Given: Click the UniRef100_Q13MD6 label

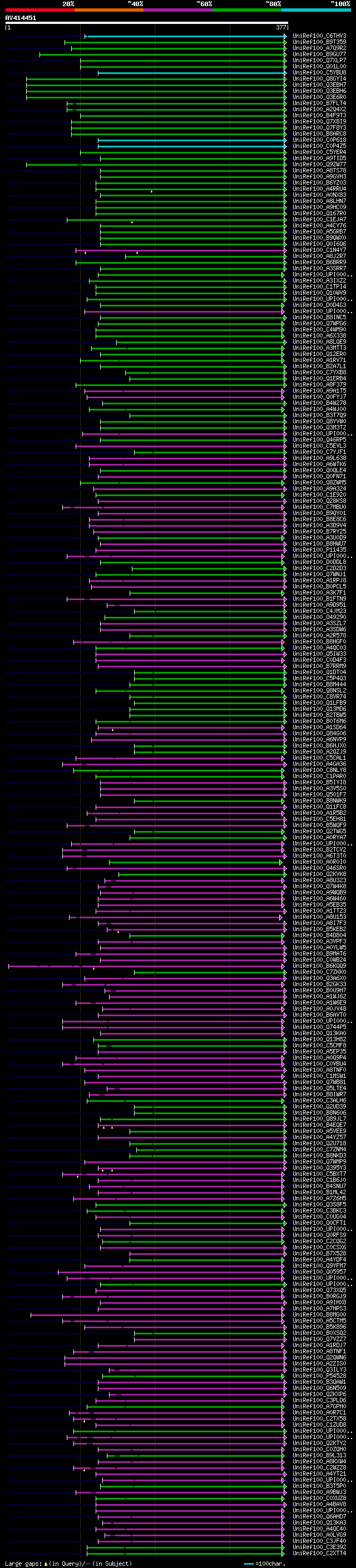Looking at the screenshot, I should 319,709.
